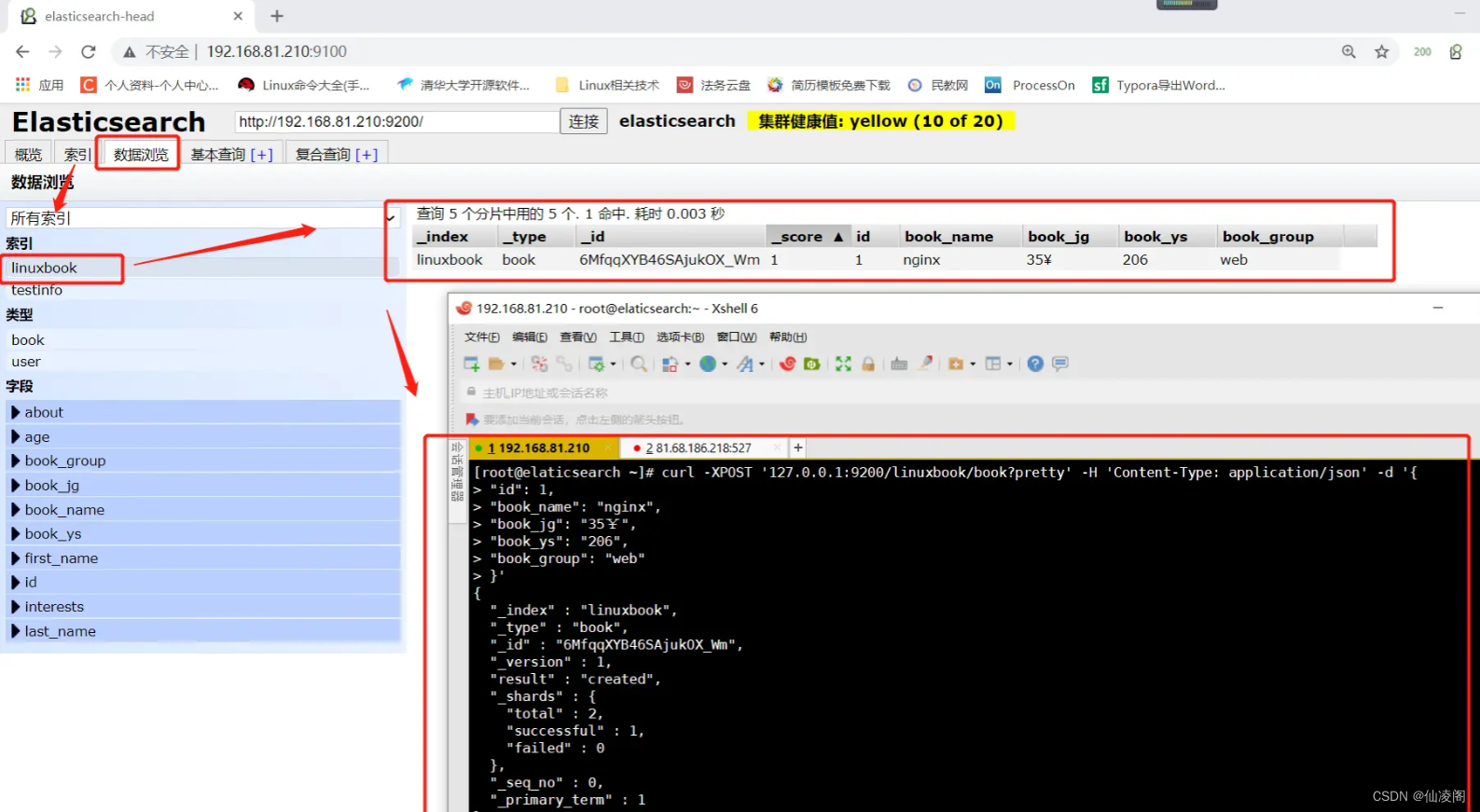Select the user type
This screenshot has height=812, width=1480.
pos(202,362)
